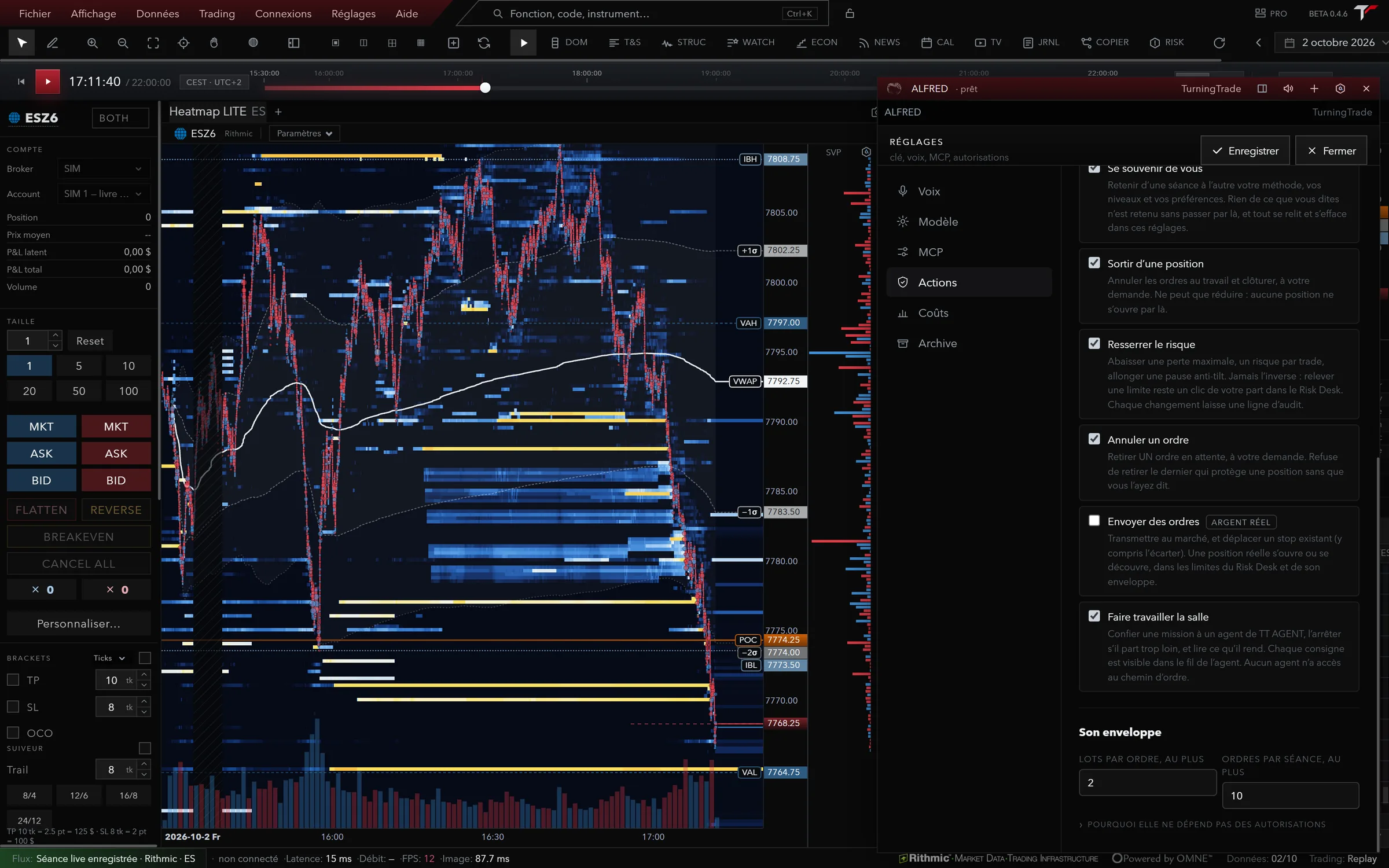Click the FLATTEN button

click(42, 510)
